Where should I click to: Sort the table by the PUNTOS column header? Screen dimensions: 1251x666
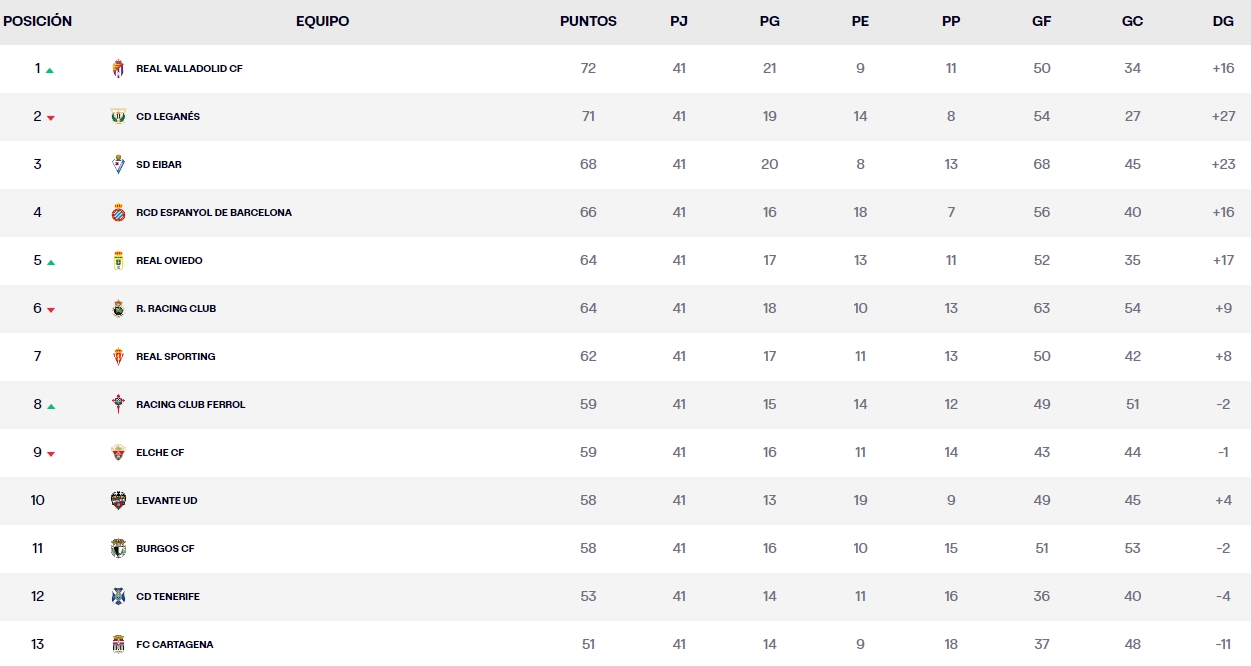click(x=588, y=21)
